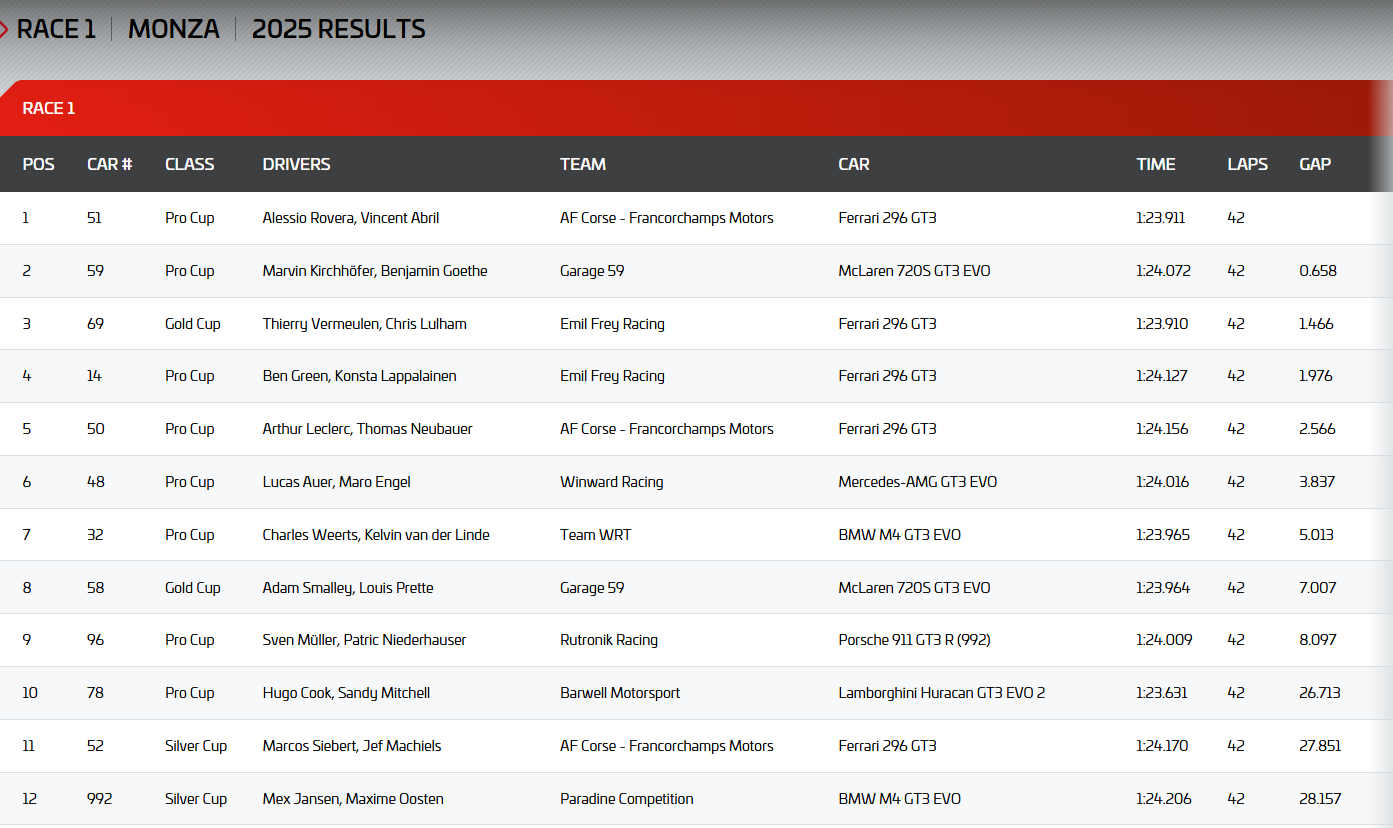The width and height of the screenshot is (1393, 828).
Task: Click time 1:23.910
Action: tap(1162, 324)
